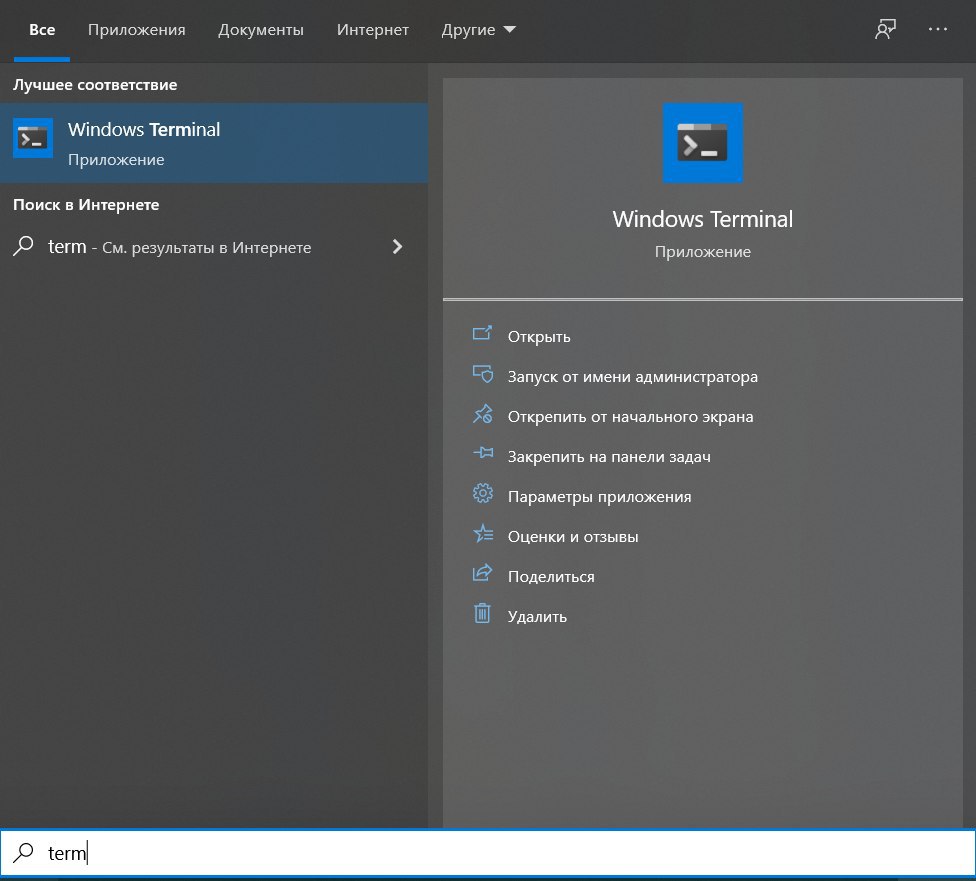Screen dimensions: 976x881
Task: Click the shield icon for run as administrator
Action: 482,374
